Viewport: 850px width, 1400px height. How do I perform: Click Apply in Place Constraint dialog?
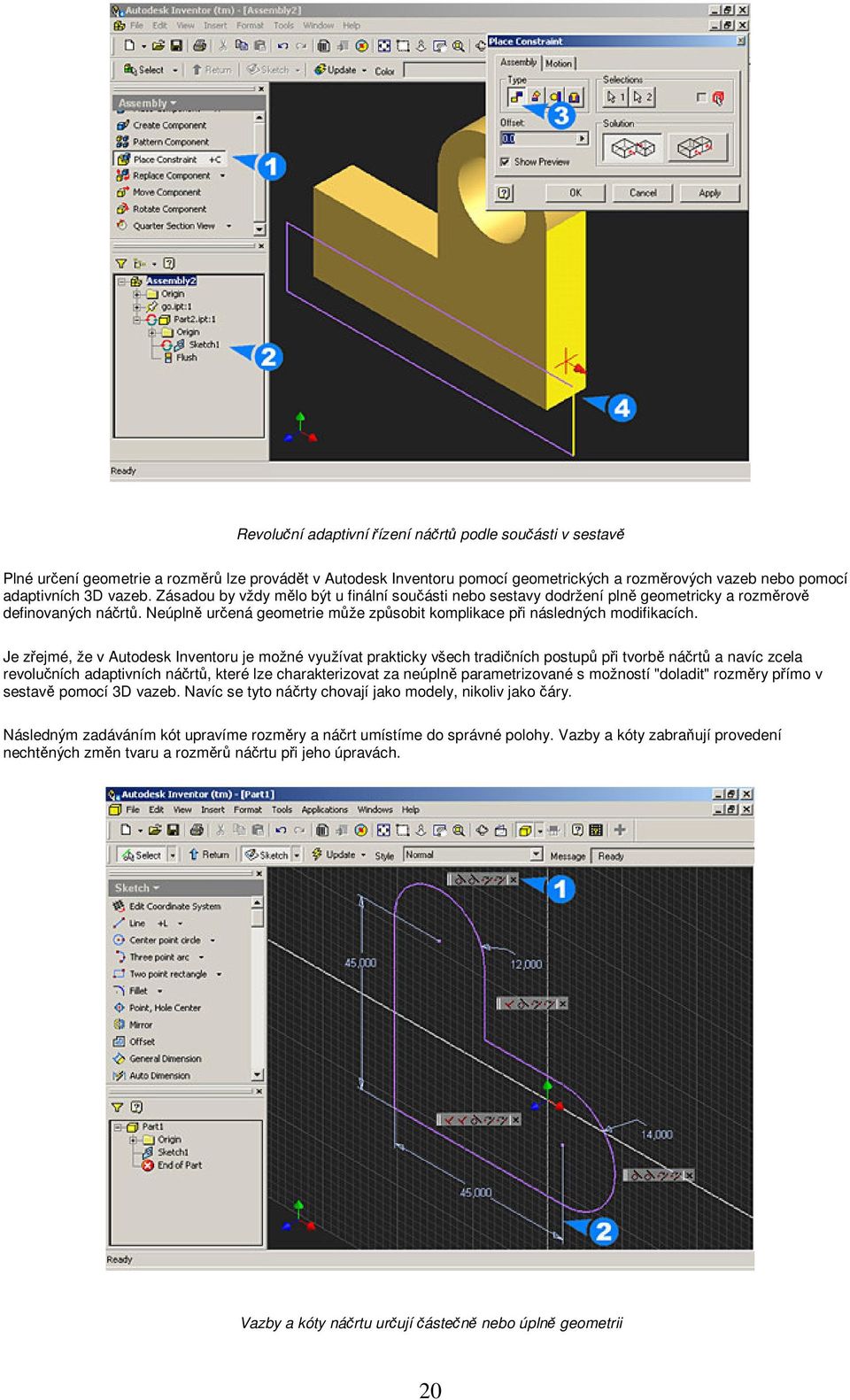pos(710,192)
